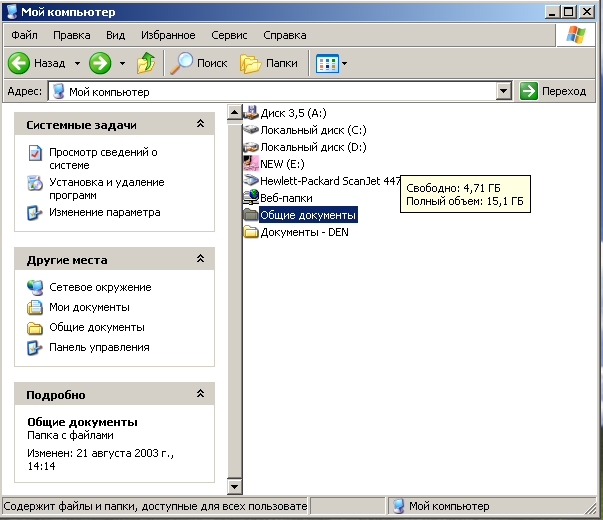This screenshot has height=520, width=603.
Task: Open Просмотр сведений о системе link
Action: (x=103, y=158)
